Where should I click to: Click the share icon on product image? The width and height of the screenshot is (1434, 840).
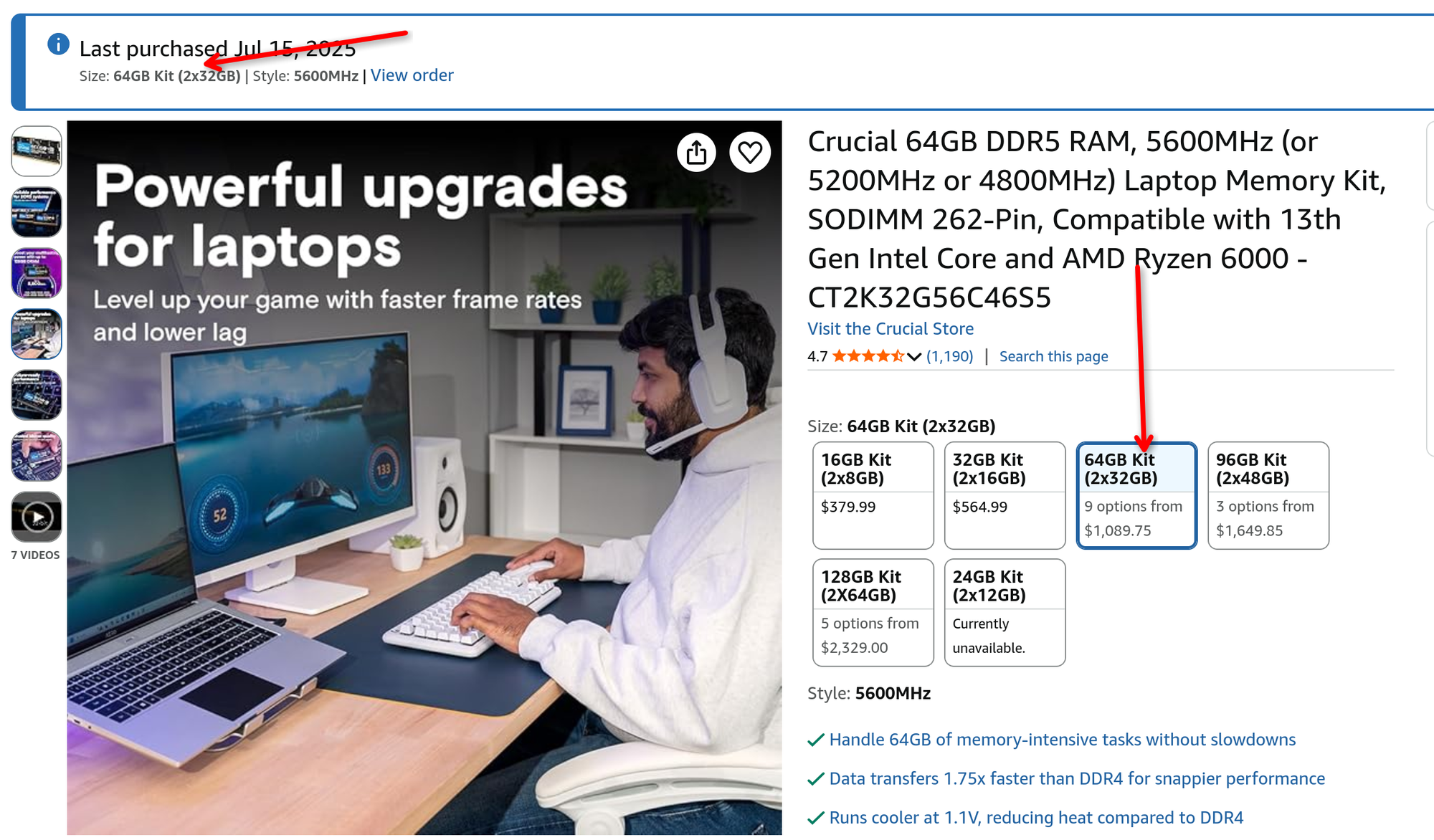point(696,152)
